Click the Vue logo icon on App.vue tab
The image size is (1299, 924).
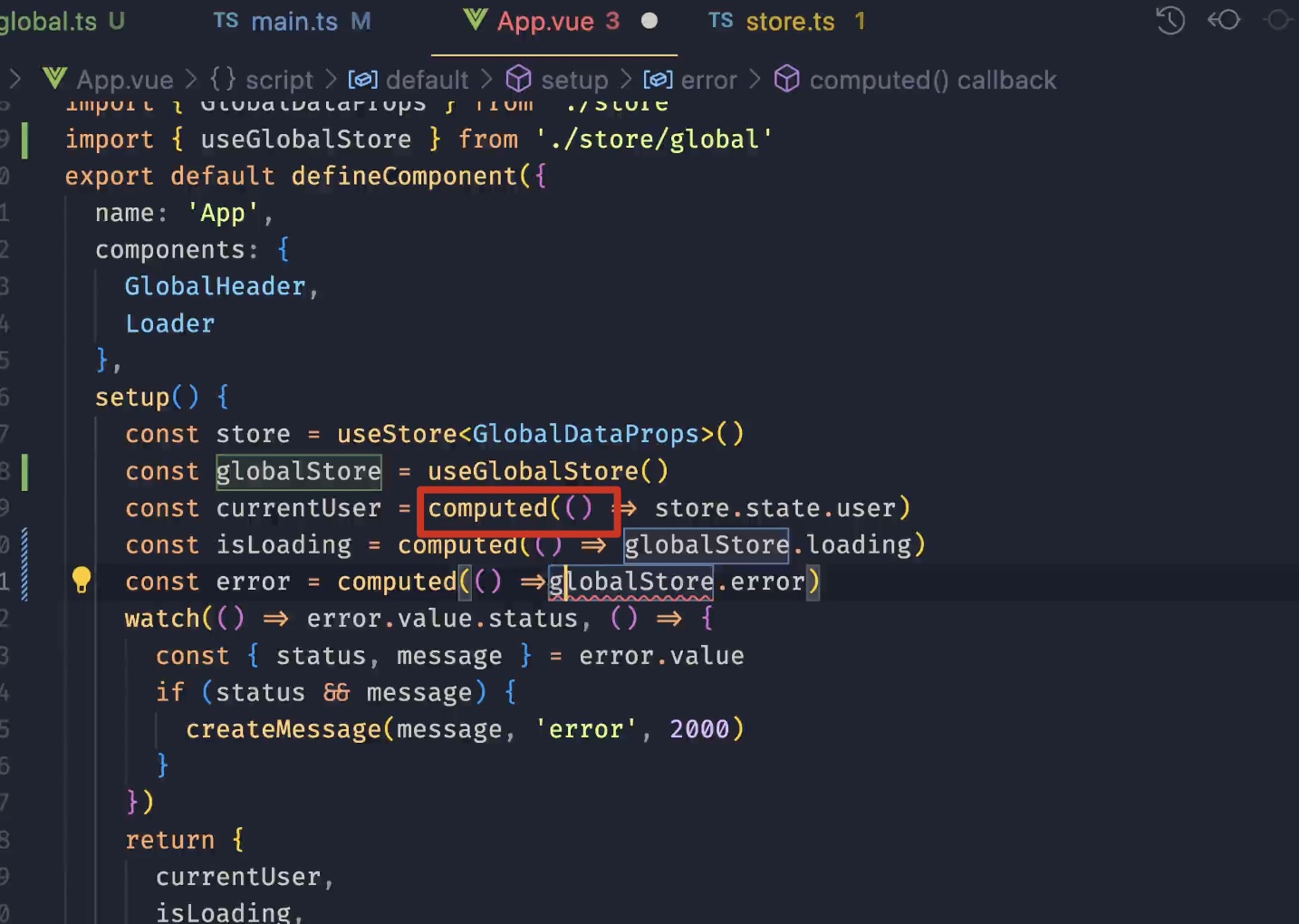point(475,20)
